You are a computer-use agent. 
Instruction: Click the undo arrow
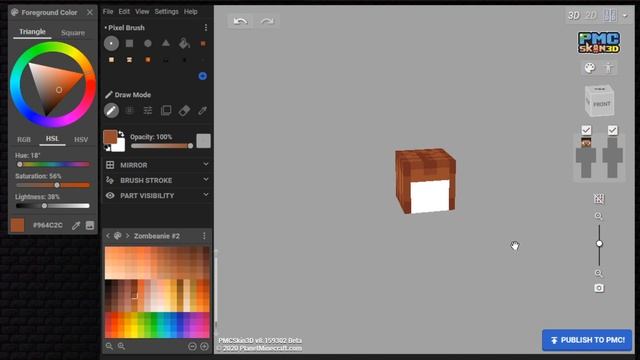[240, 21]
